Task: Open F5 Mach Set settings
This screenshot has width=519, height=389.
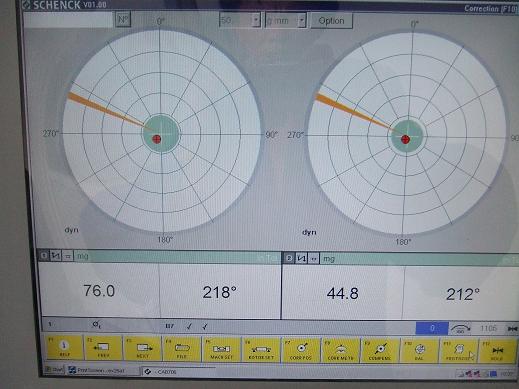Action: (x=221, y=349)
